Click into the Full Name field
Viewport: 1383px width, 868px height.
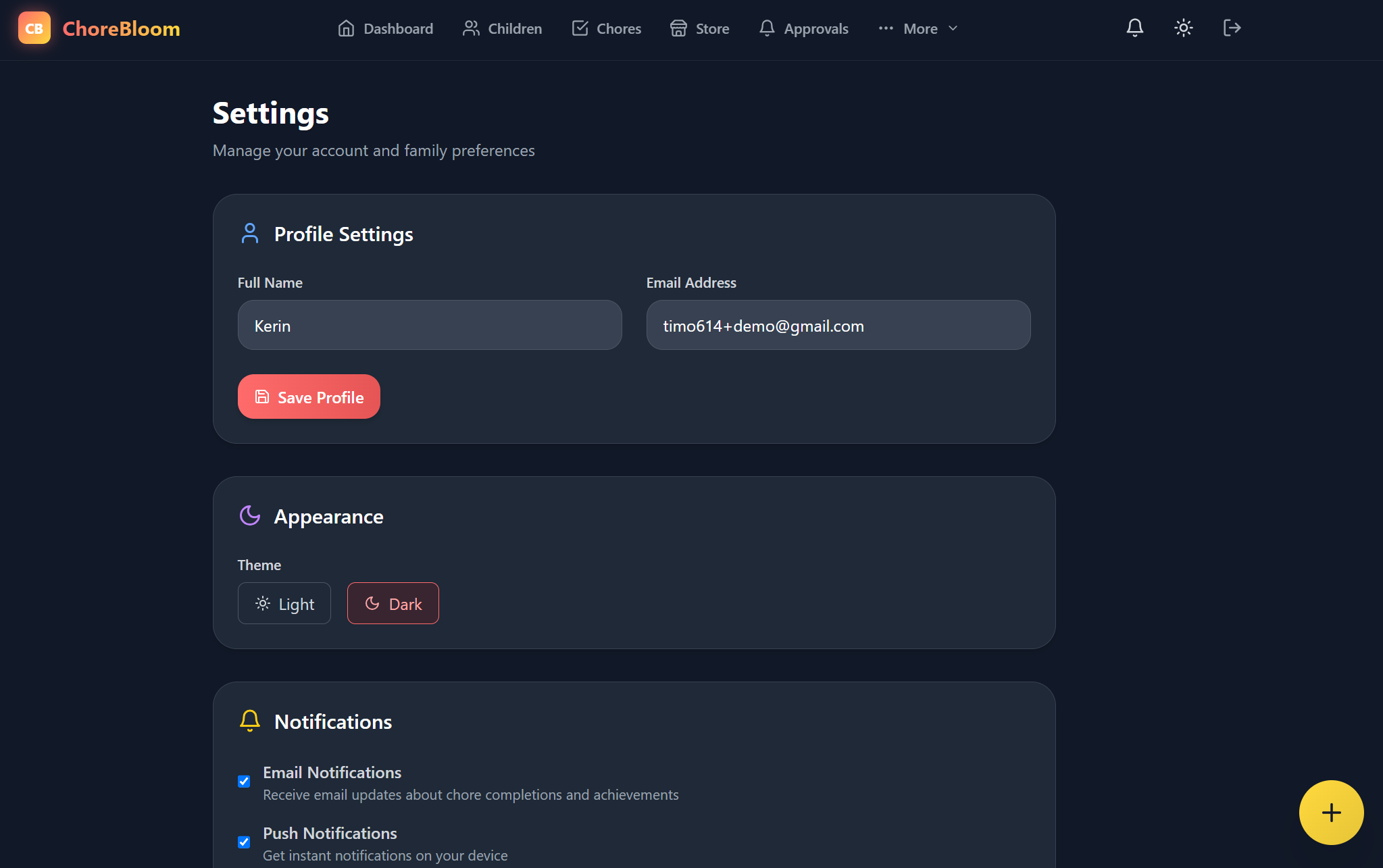tap(430, 325)
